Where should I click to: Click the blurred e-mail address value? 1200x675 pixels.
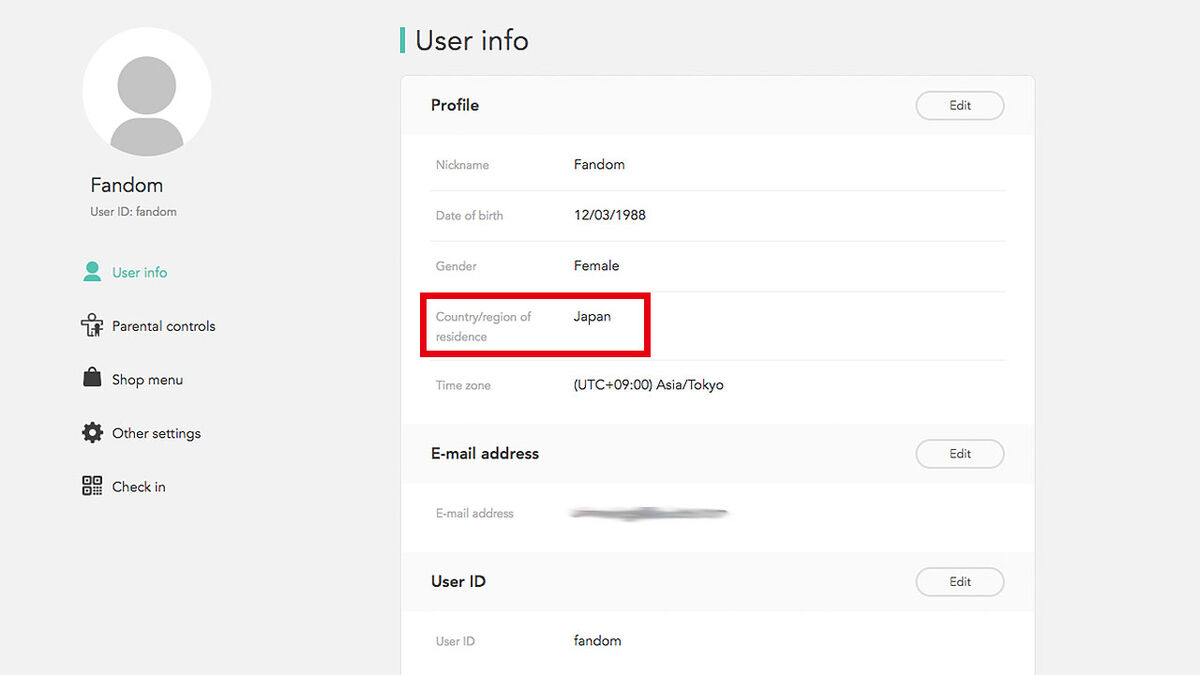(x=648, y=513)
